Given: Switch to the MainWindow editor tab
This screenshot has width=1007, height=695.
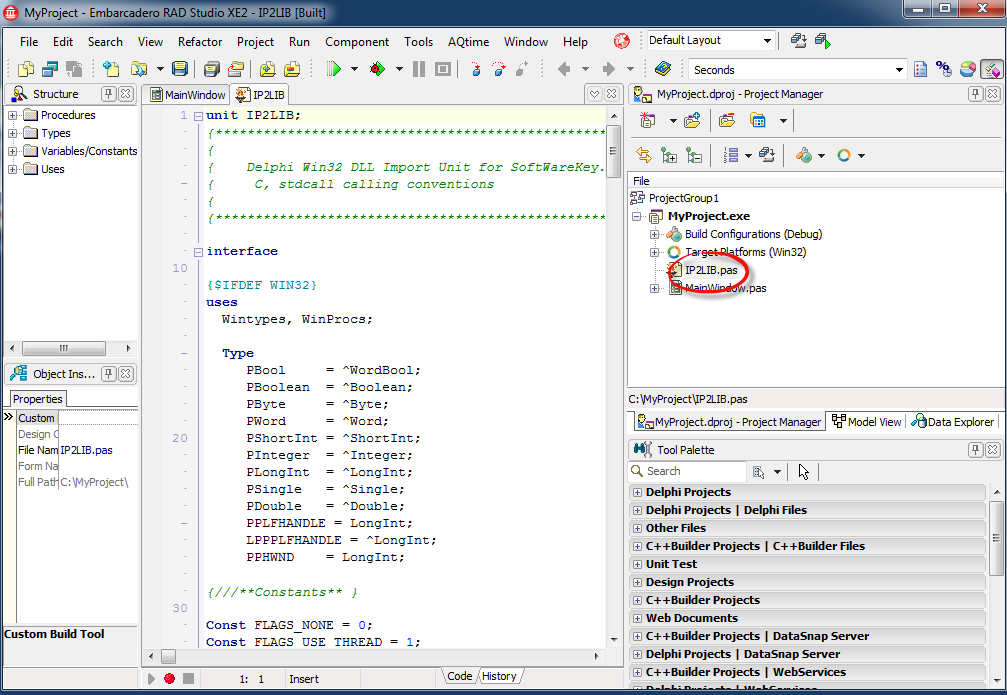Looking at the screenshot, I should tap(189, 95).
